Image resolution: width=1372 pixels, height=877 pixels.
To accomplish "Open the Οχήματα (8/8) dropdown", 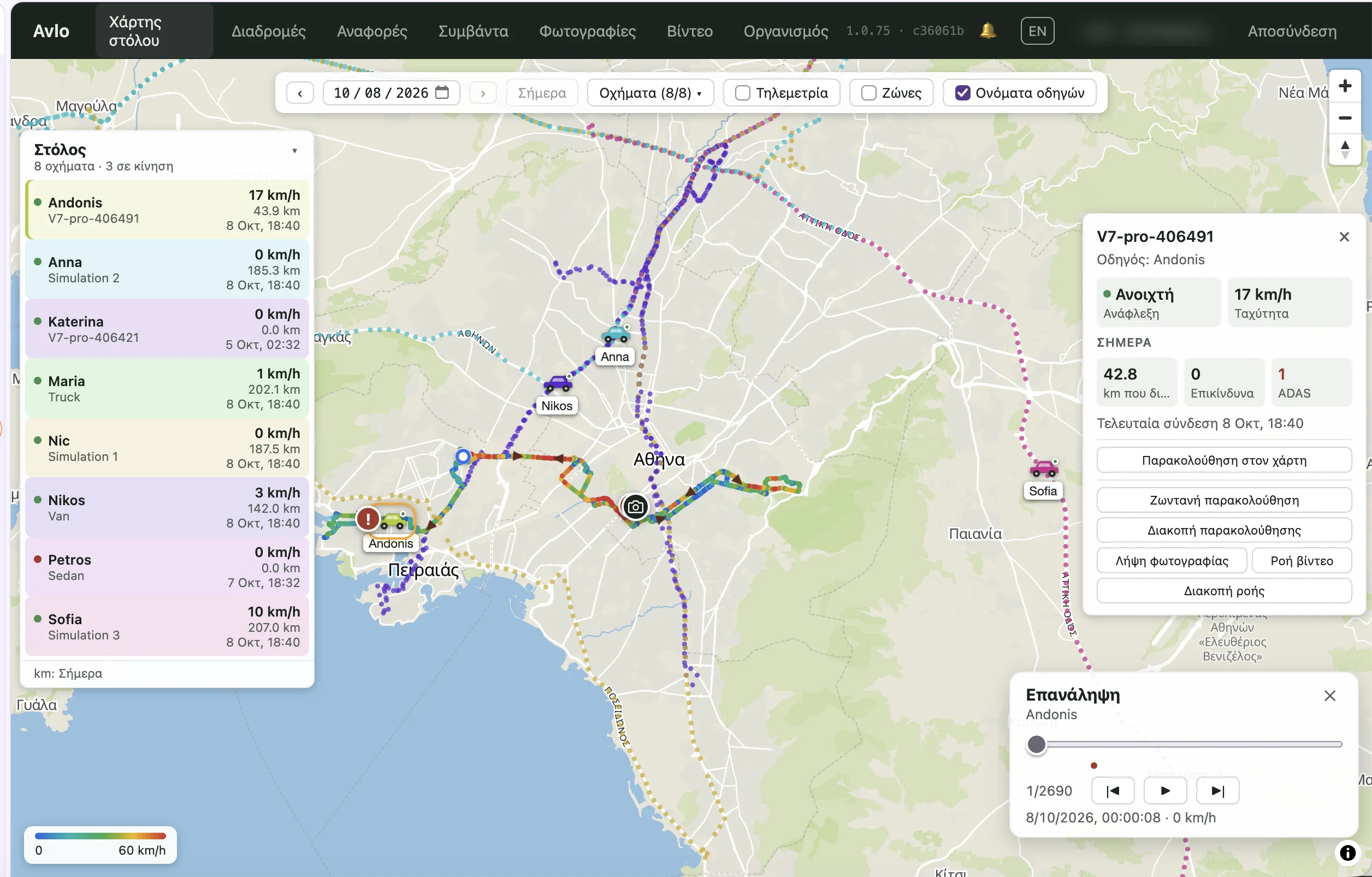I will (x=650, y=93).
